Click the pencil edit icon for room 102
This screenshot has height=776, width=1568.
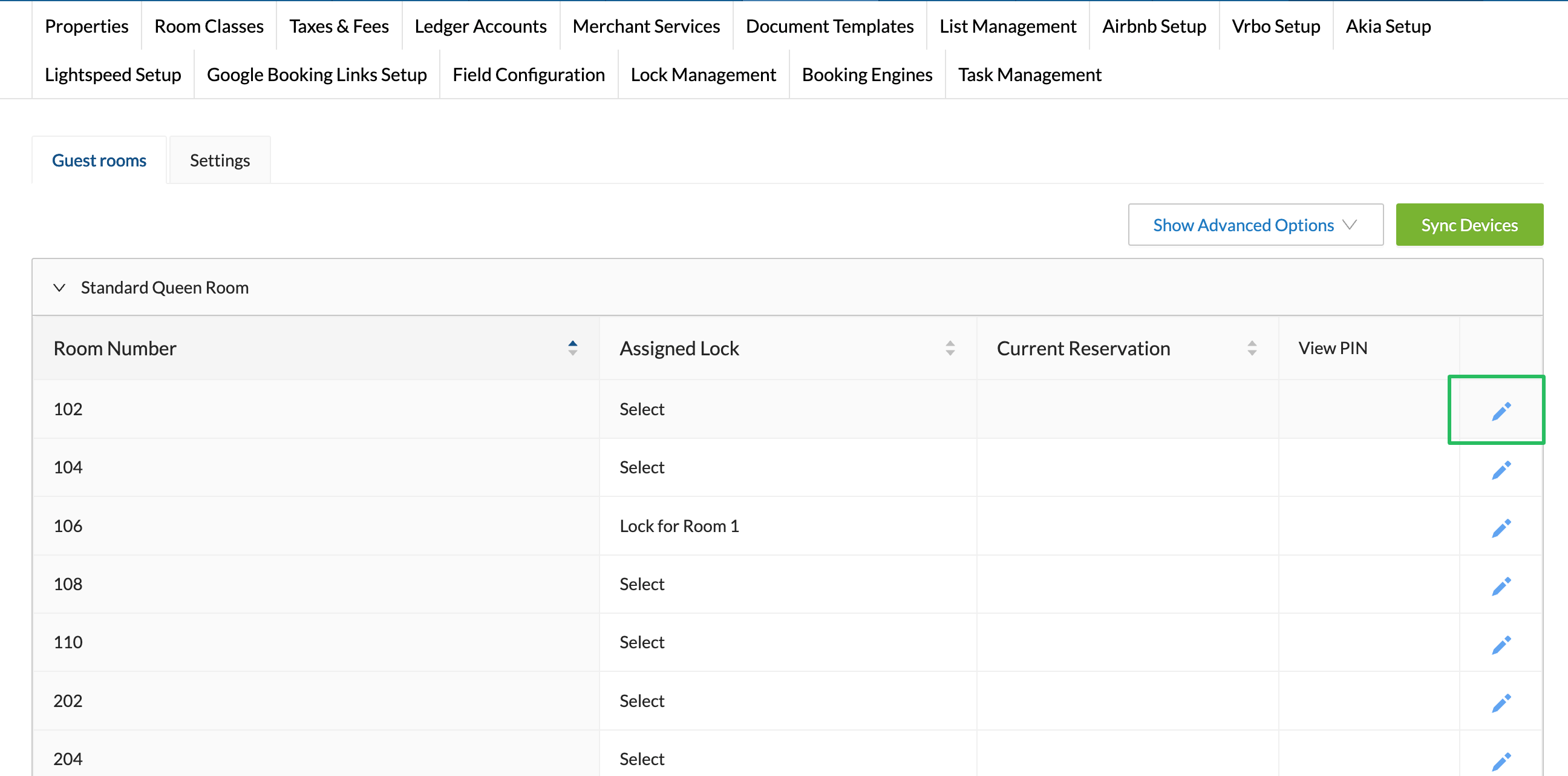[1500, 411]
